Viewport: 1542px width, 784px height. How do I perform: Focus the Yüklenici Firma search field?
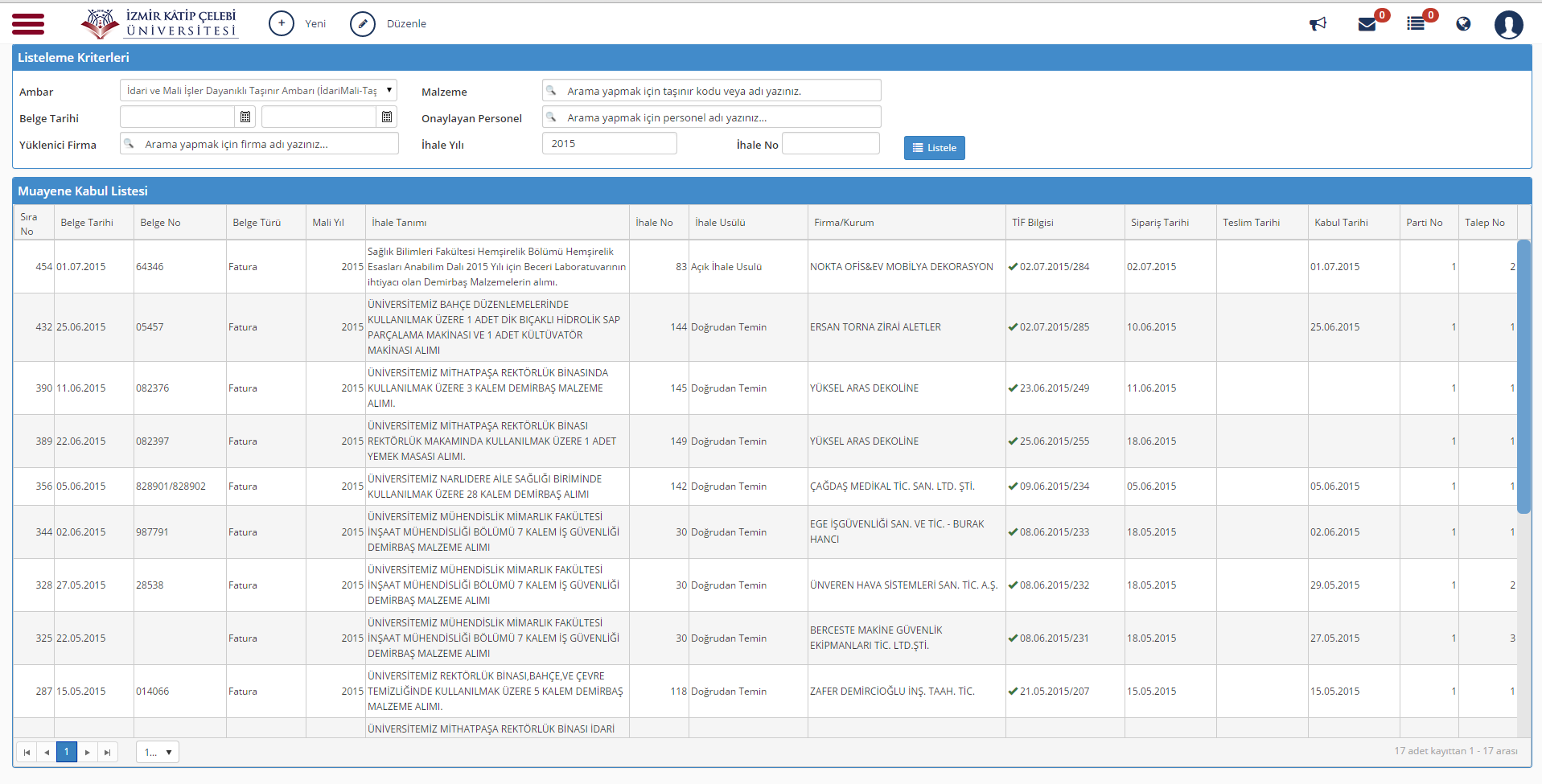tap(259, 144)
